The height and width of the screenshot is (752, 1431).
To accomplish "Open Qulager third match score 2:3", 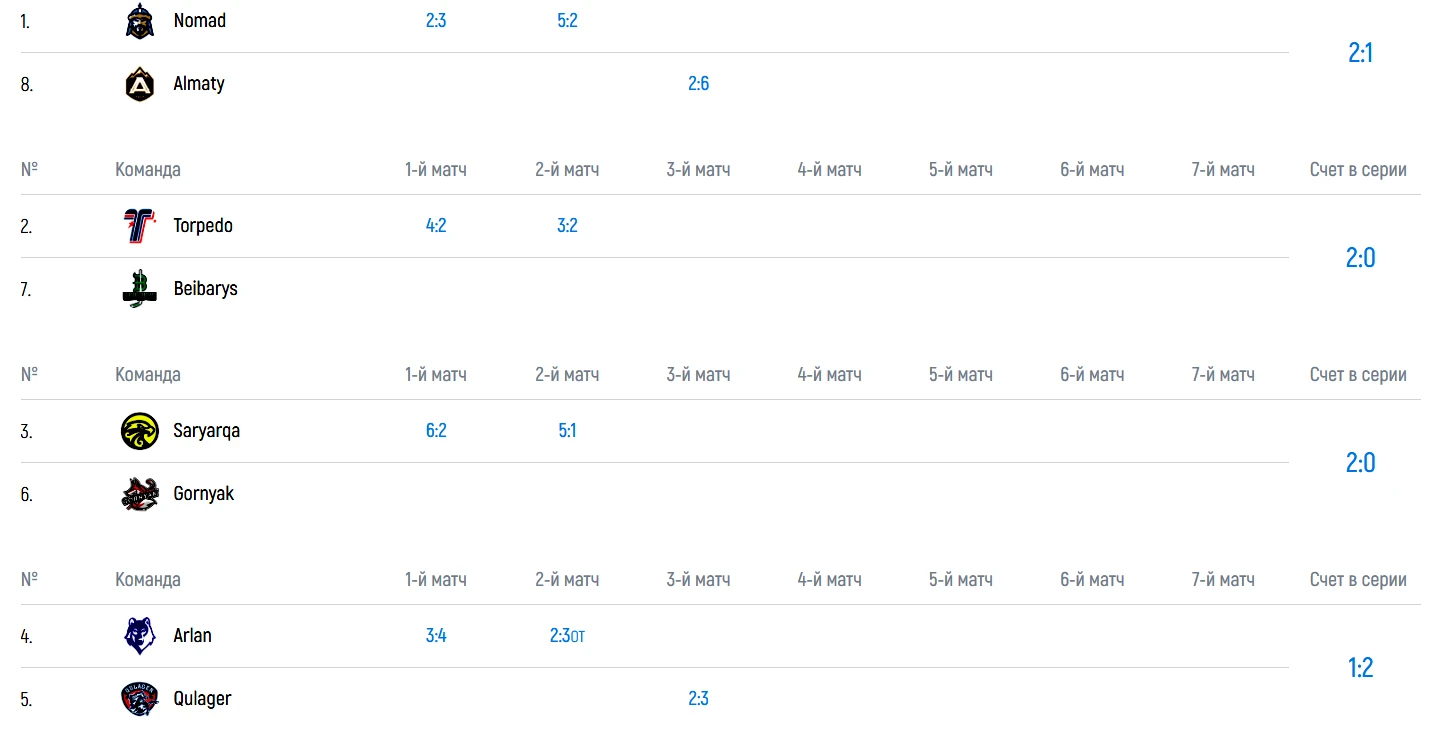I will tap(698, 699).
